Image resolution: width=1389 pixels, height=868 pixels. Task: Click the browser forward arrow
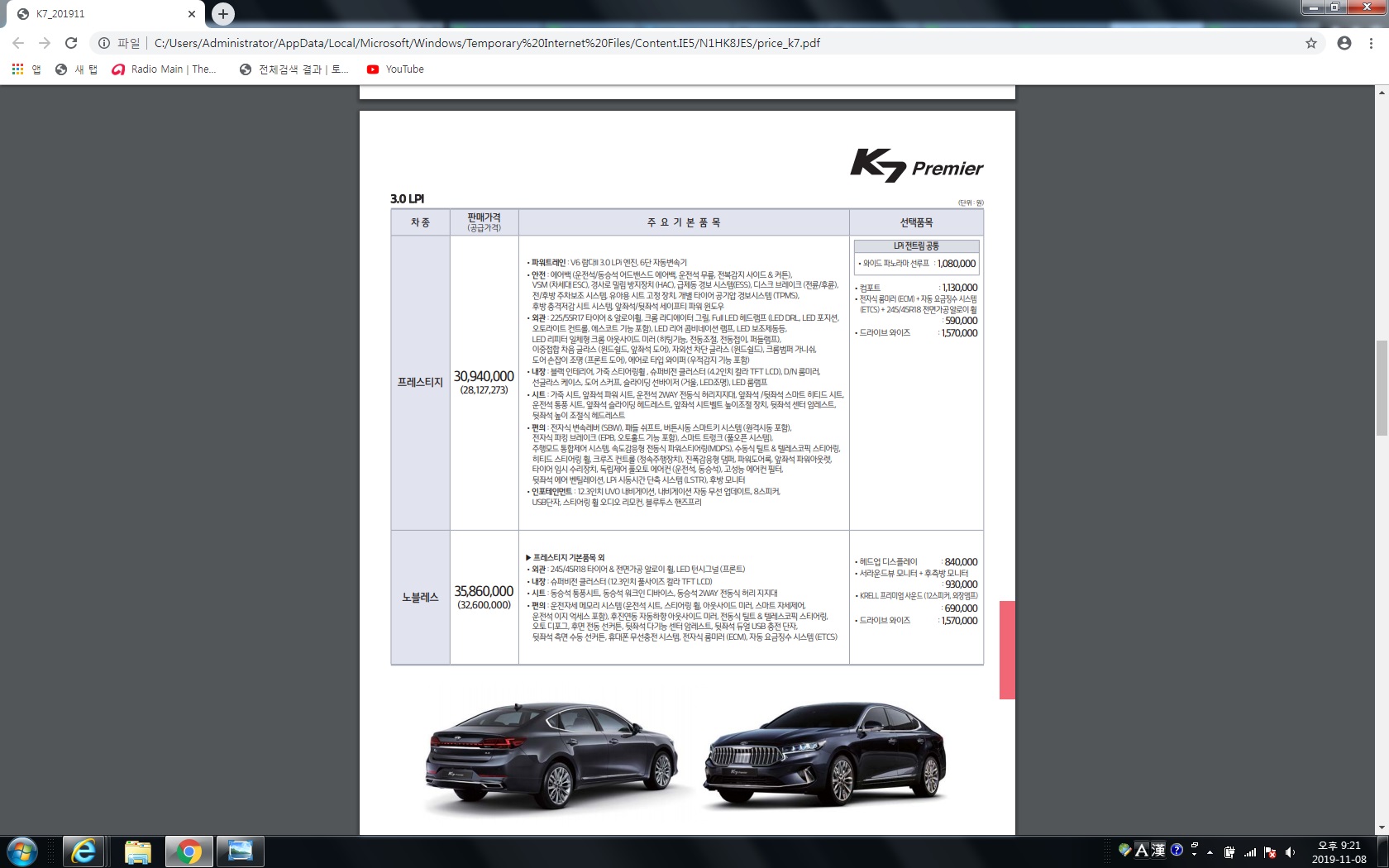[45, 43]
